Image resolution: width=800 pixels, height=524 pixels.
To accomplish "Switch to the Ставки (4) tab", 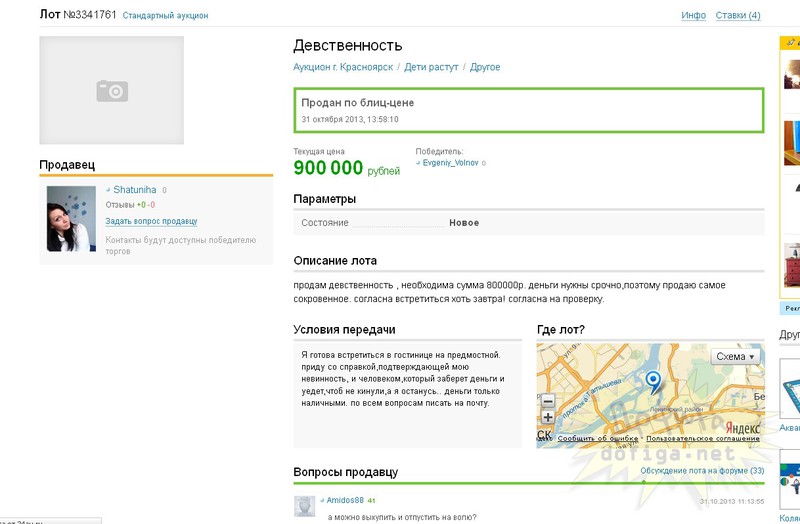I will click(x=738, y=15).
